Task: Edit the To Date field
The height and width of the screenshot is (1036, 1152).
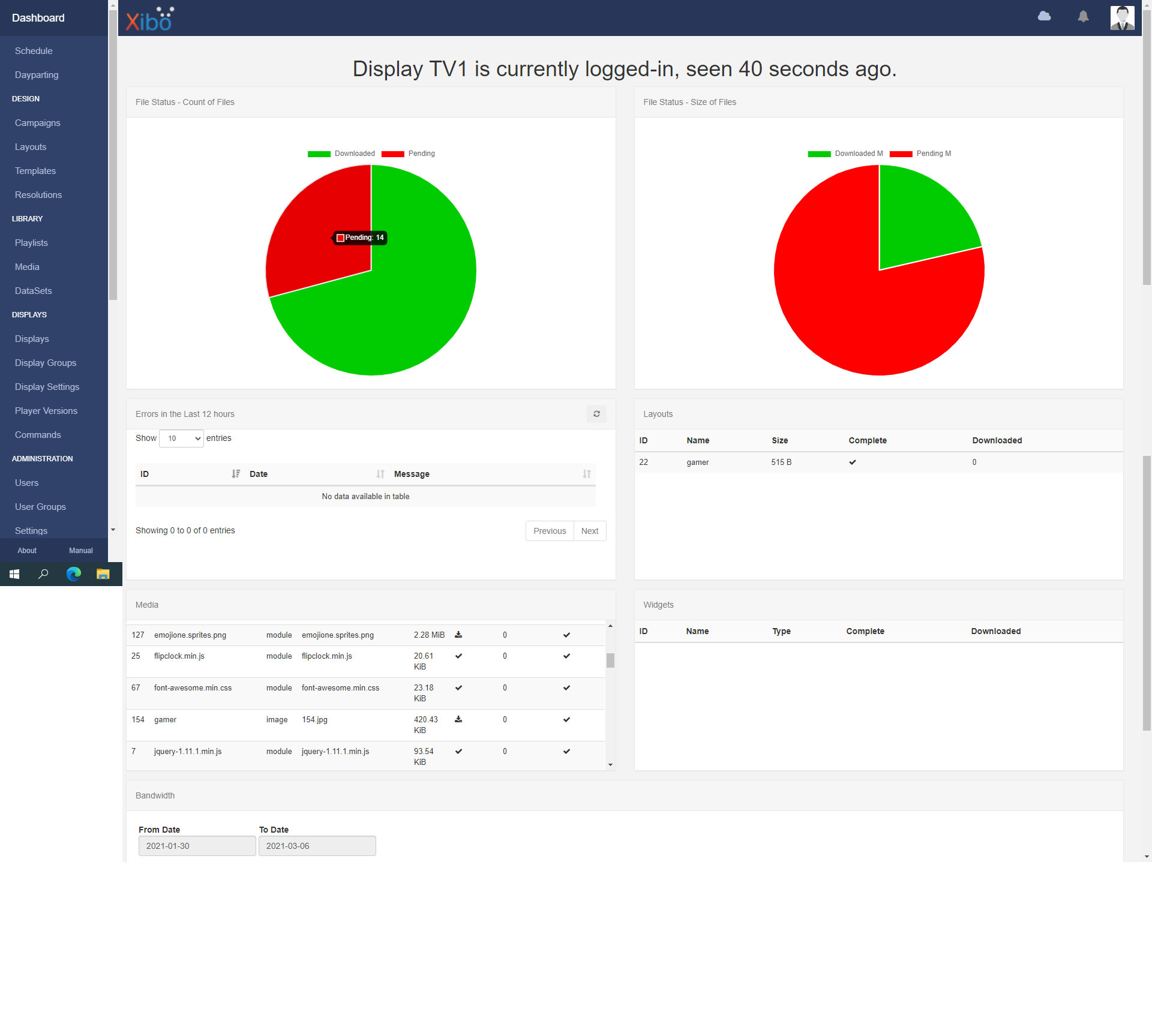Action: click(x=317, y=846)
